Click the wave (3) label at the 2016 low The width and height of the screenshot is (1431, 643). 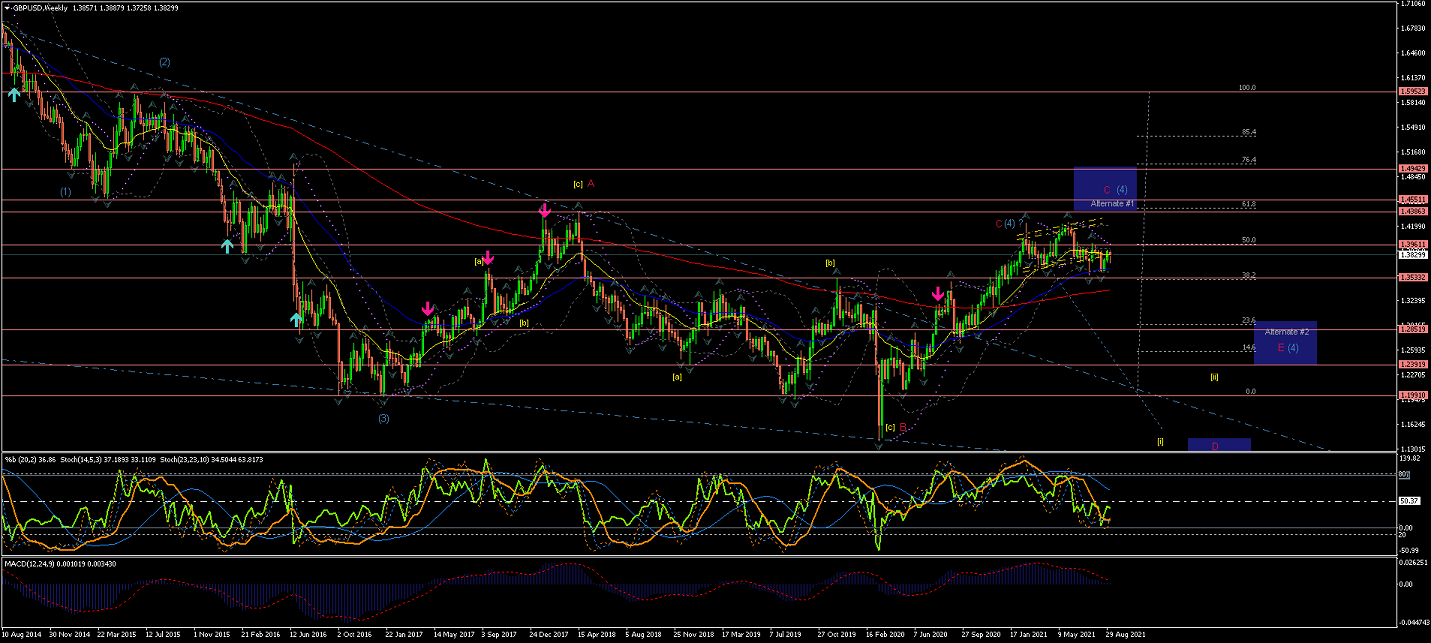point(383,418)
